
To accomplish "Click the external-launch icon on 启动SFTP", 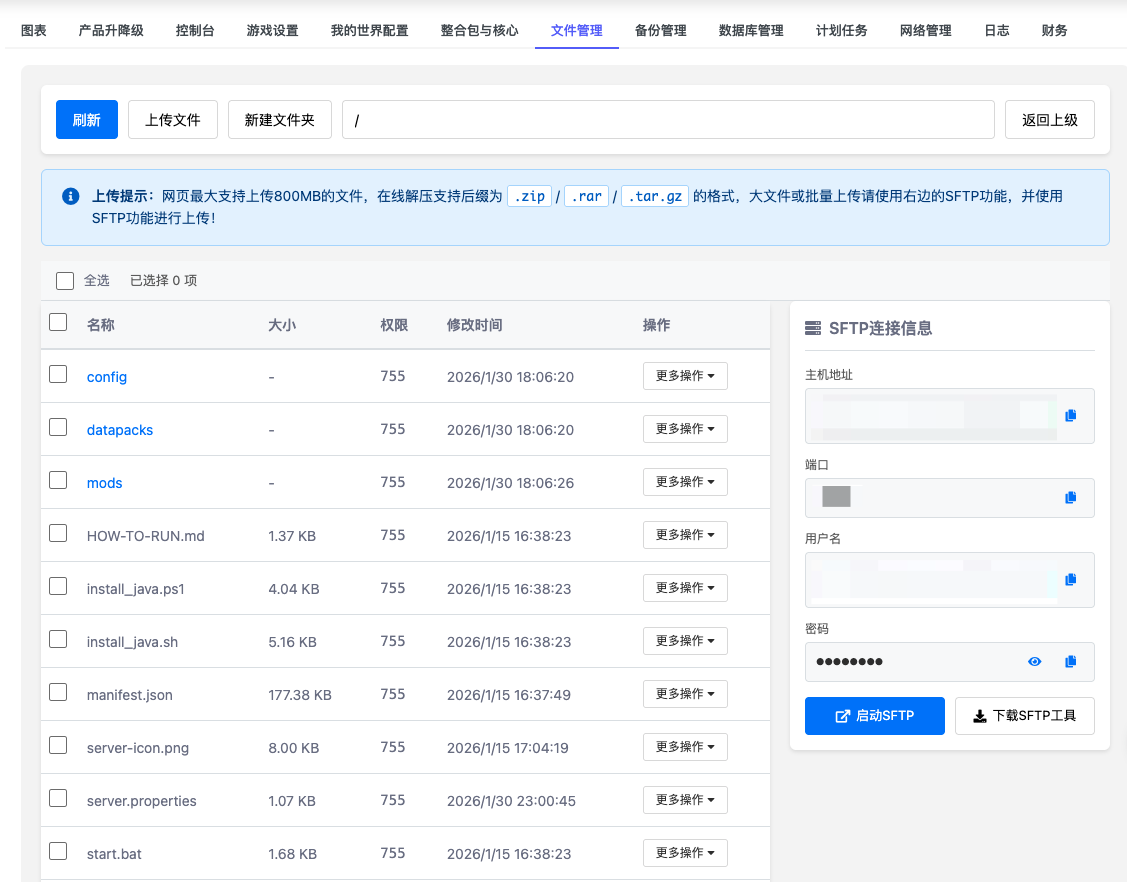I will pyautogui.click(x=843, y=716).
